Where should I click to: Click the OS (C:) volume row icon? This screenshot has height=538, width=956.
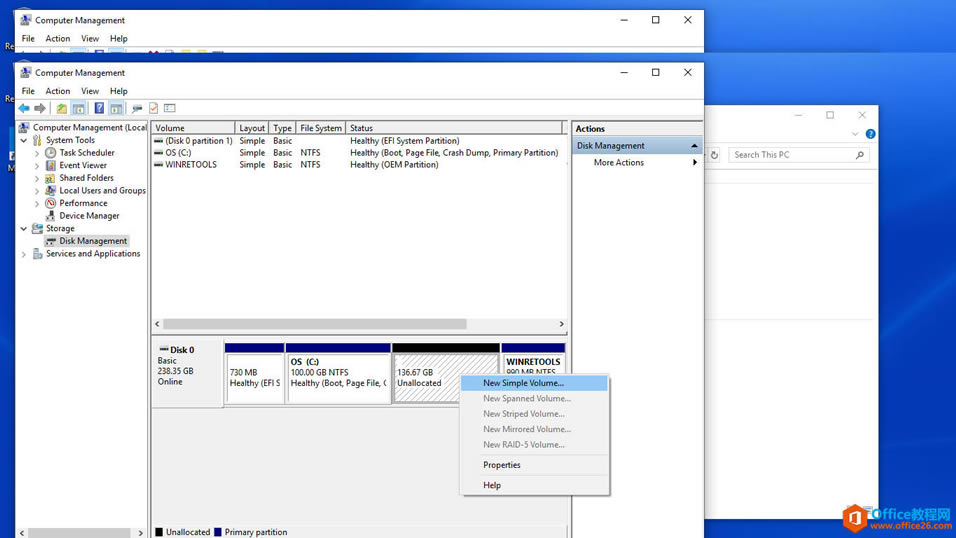coord(159,152)
